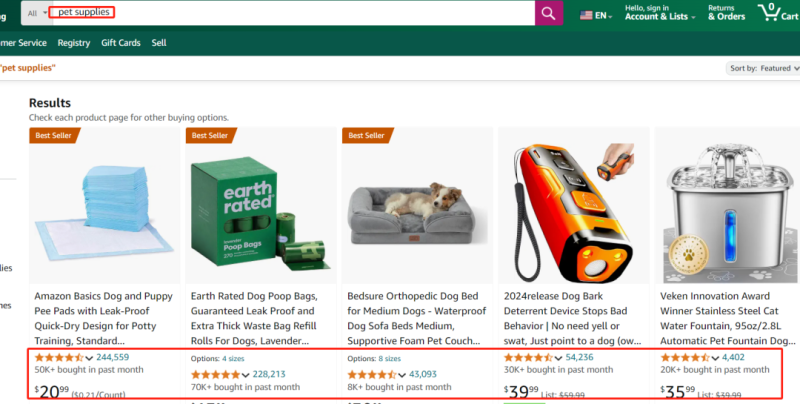The image size is (800, 404).
Task: Click the US flag language icon
Action: click(x=586, y=15)
